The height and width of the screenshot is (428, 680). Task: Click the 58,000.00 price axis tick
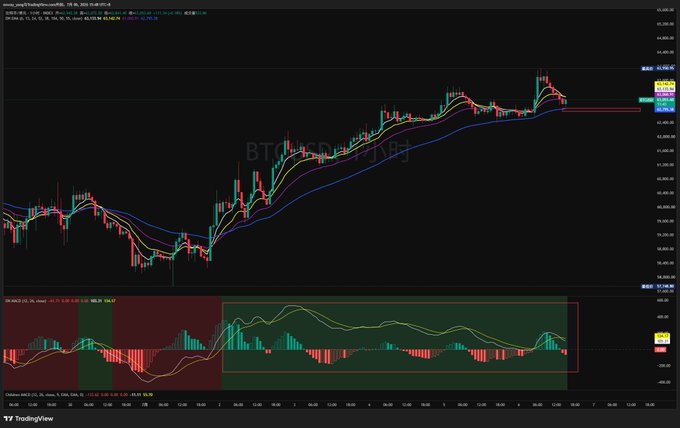666,277
